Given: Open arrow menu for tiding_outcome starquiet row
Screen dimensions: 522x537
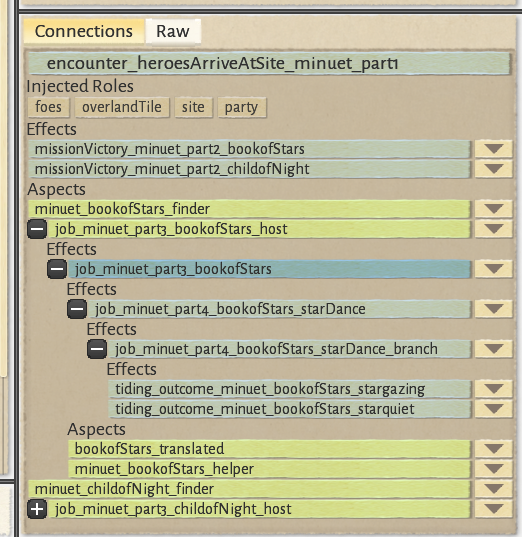Looking at the screenshot, I should (494, 409).
